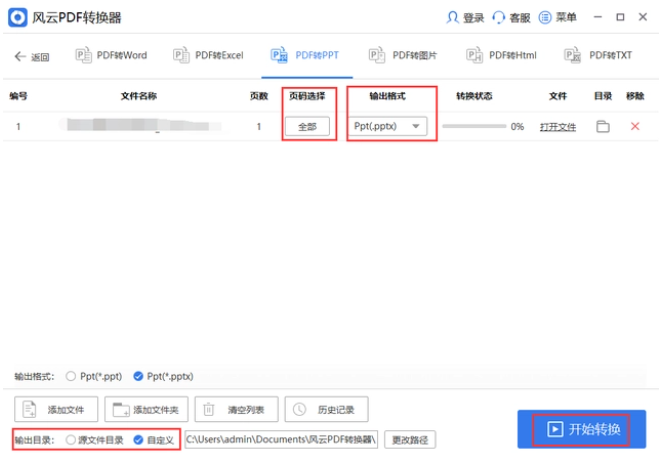Open the 菜单 menu
Image resolution: width=662 pixels, height=460 pixels.
click(557, 17)
